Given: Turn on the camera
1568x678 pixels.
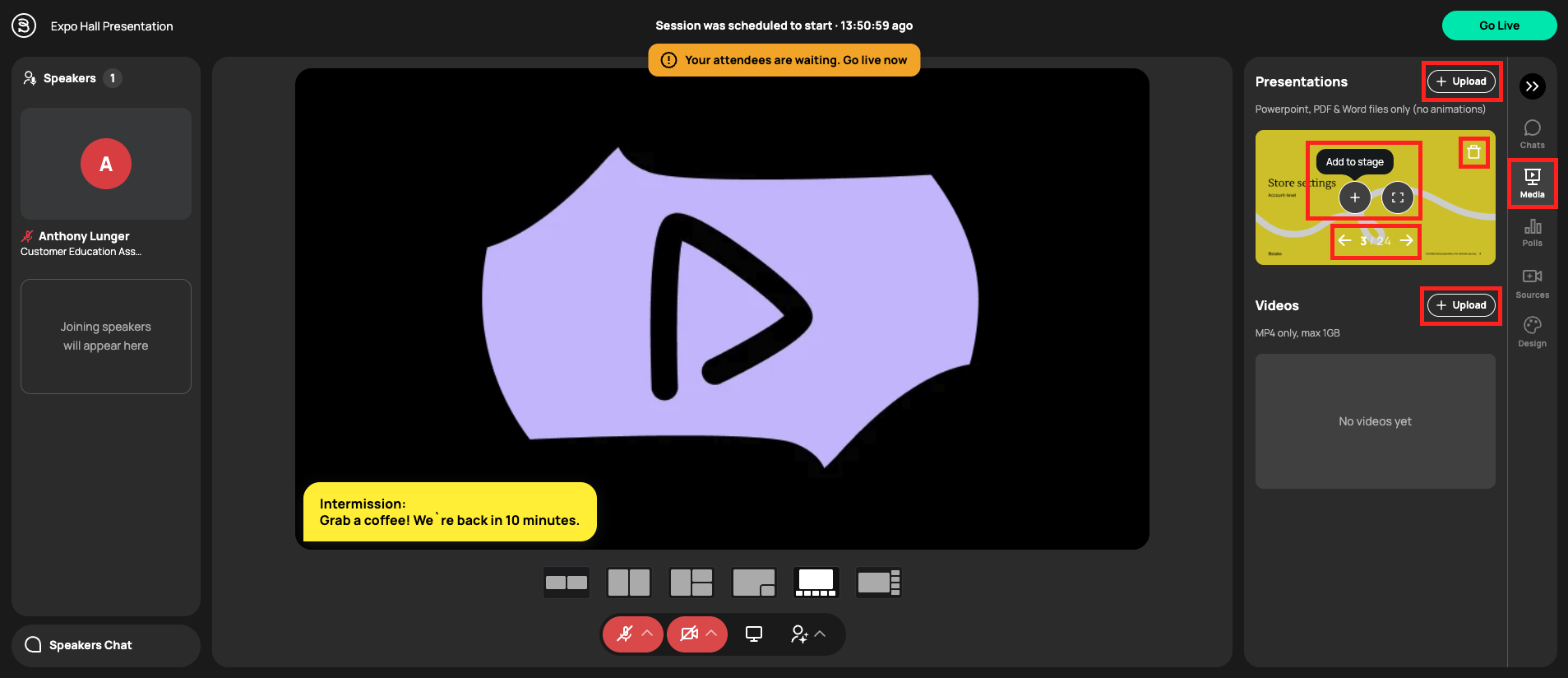Looking at the screenshot, I should pyautogui.click(x=689, y=634).
